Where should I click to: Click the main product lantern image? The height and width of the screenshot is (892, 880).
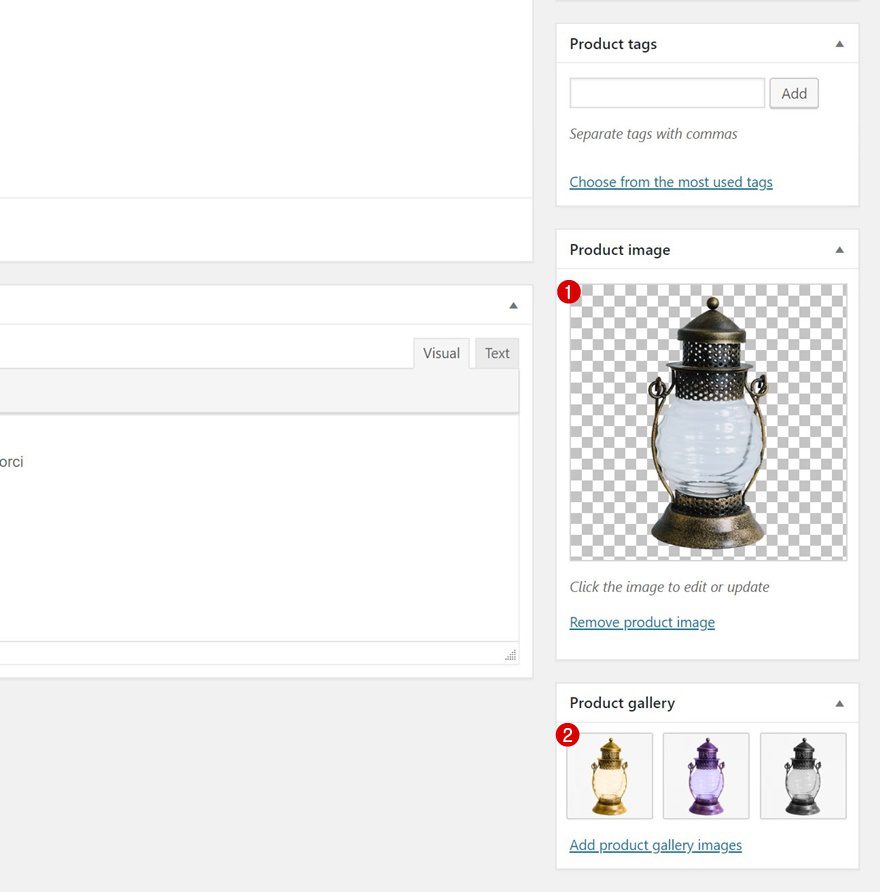coord(706,420)
